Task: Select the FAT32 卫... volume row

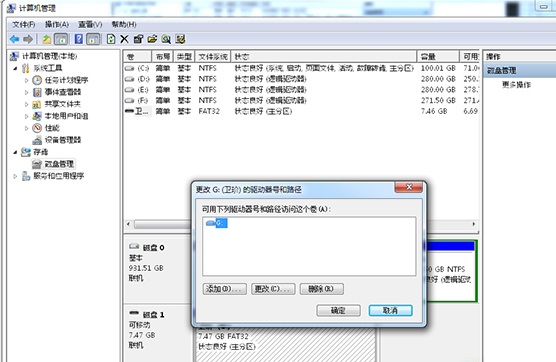Action: [x=301, y=111]
